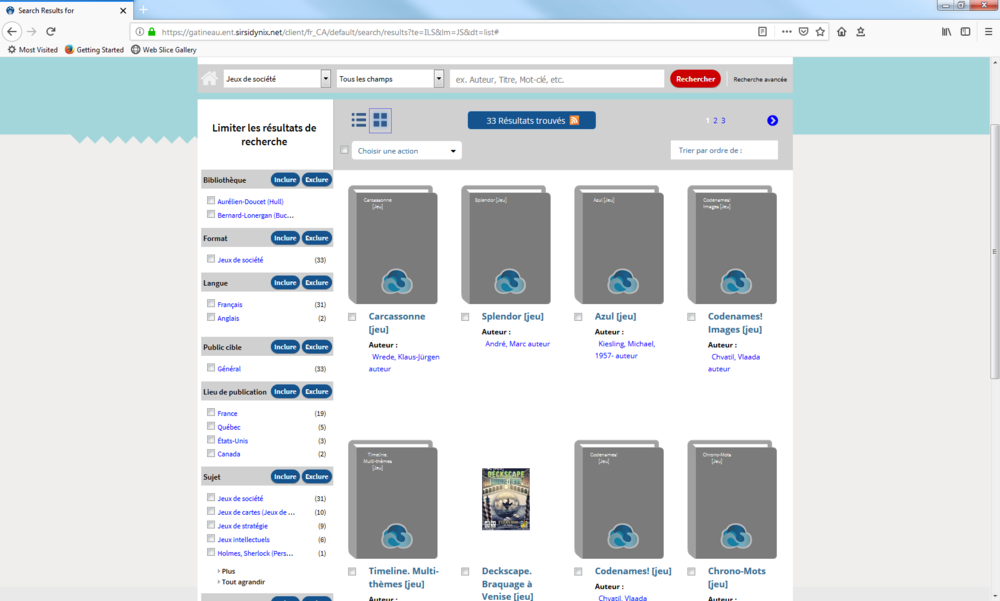Open Getting Started bookmark
Viewport: 1000px width, 601px height.
[94, 49]
